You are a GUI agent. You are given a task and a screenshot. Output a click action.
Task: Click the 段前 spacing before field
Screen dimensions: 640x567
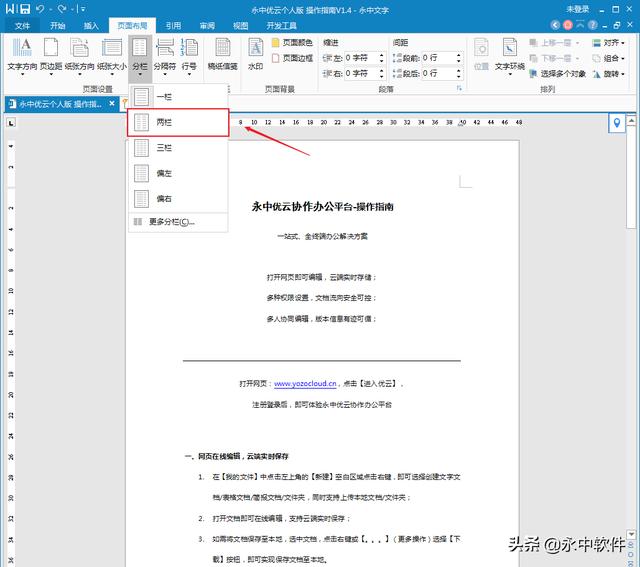(x=438, y=58)
